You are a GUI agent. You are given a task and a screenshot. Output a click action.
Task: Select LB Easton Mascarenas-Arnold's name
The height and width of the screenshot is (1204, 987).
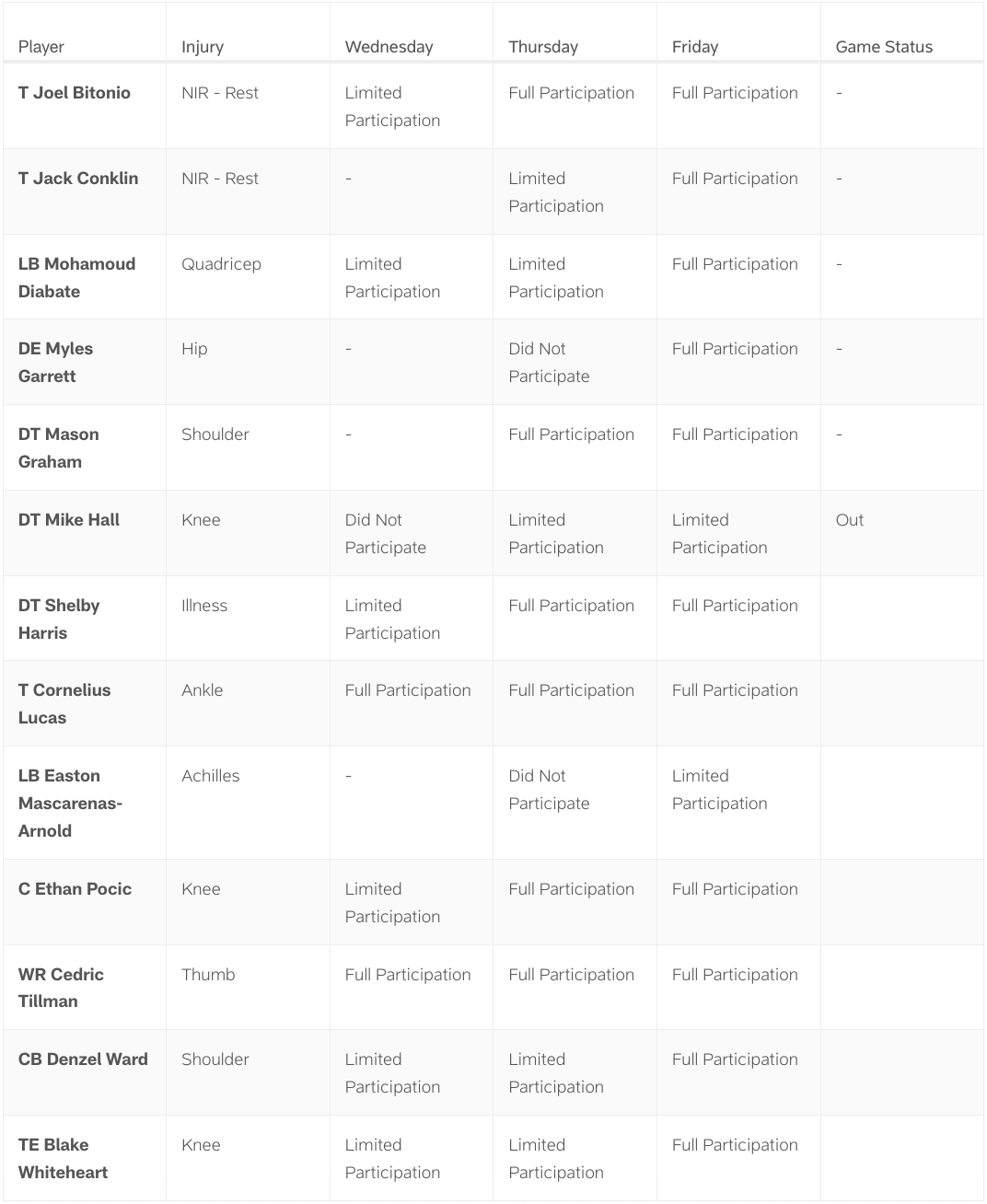70,803
